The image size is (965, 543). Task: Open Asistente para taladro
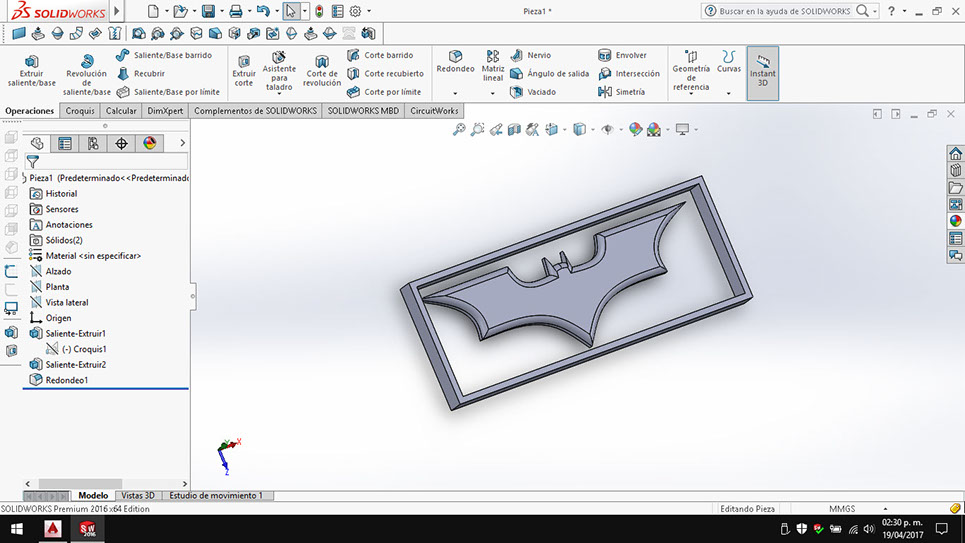tap(279, 71)
